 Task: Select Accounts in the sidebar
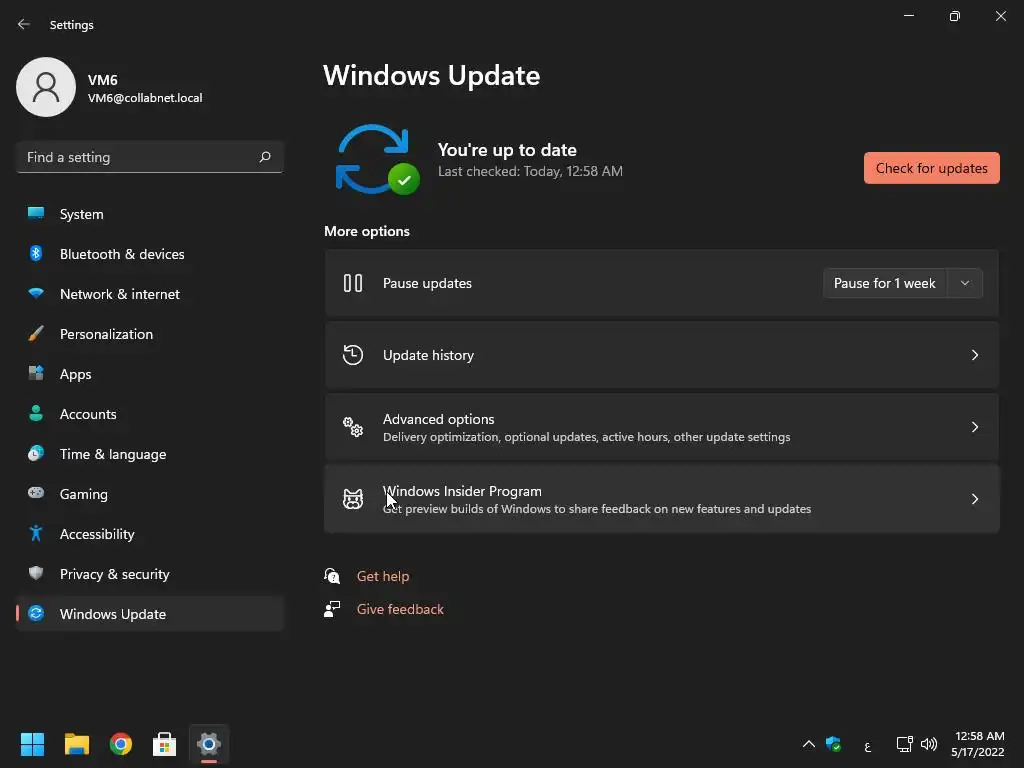pos(150,413)
